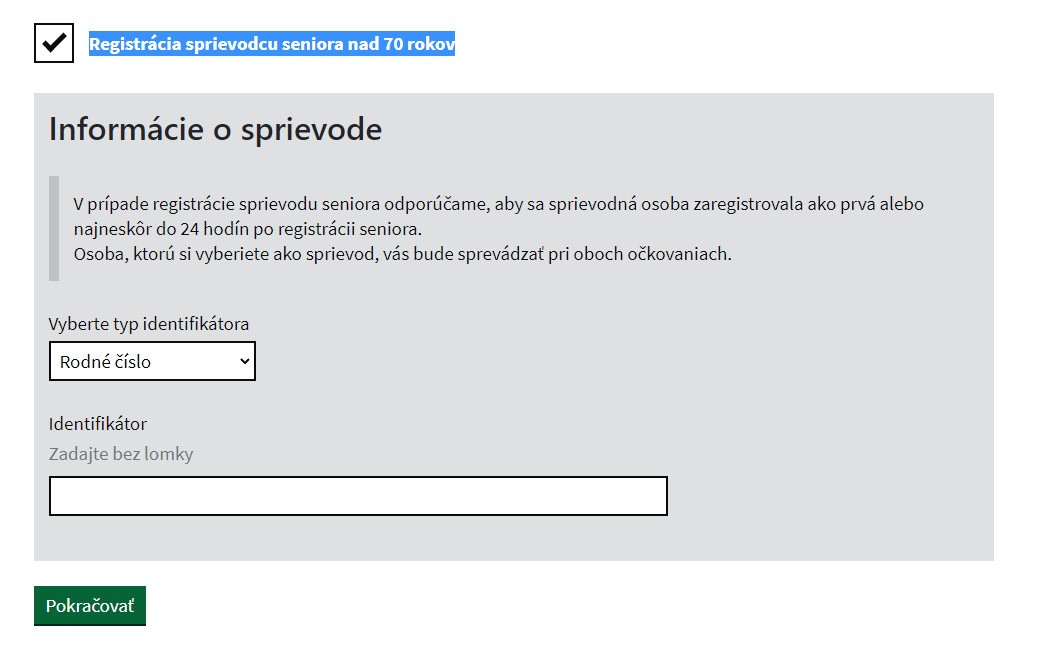Click the 'Vyberte typ identifikátora' label

tap(149, 324)
